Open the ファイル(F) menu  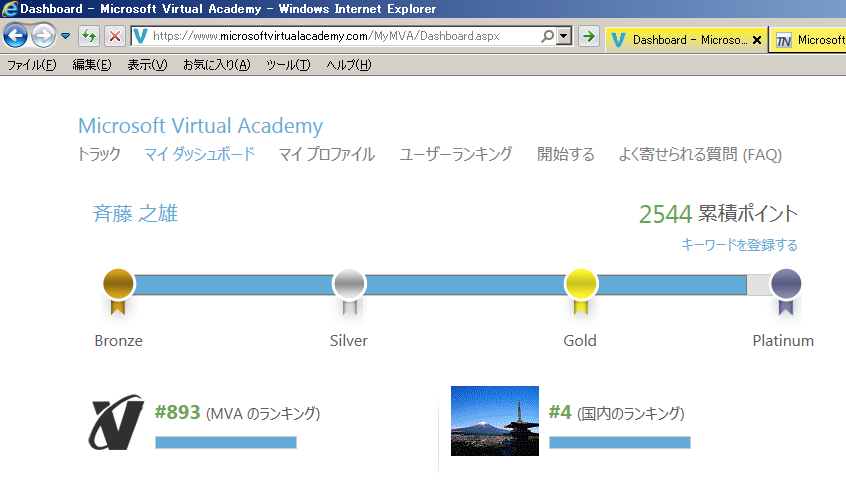[31, 65]
